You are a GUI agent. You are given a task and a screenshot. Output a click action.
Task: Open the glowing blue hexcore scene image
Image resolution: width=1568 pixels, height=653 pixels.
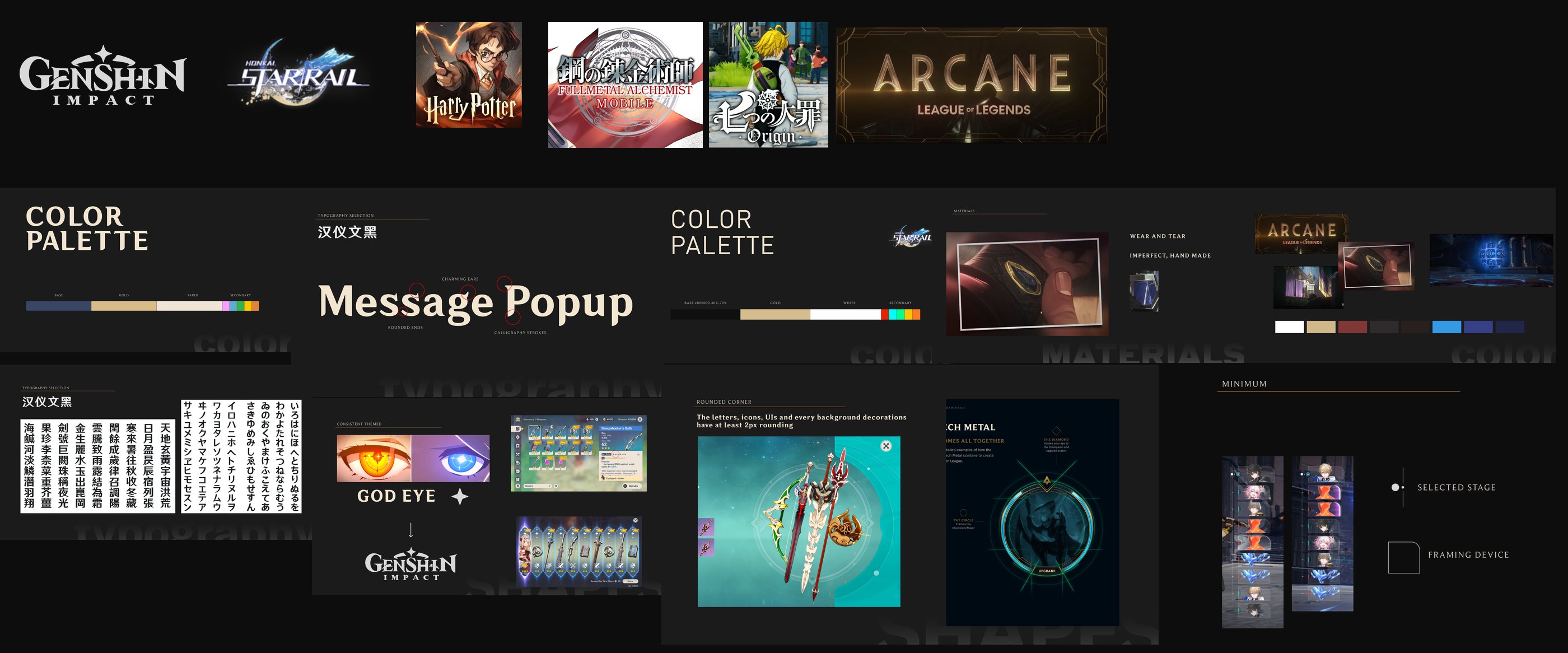[x=1491, y=260]
